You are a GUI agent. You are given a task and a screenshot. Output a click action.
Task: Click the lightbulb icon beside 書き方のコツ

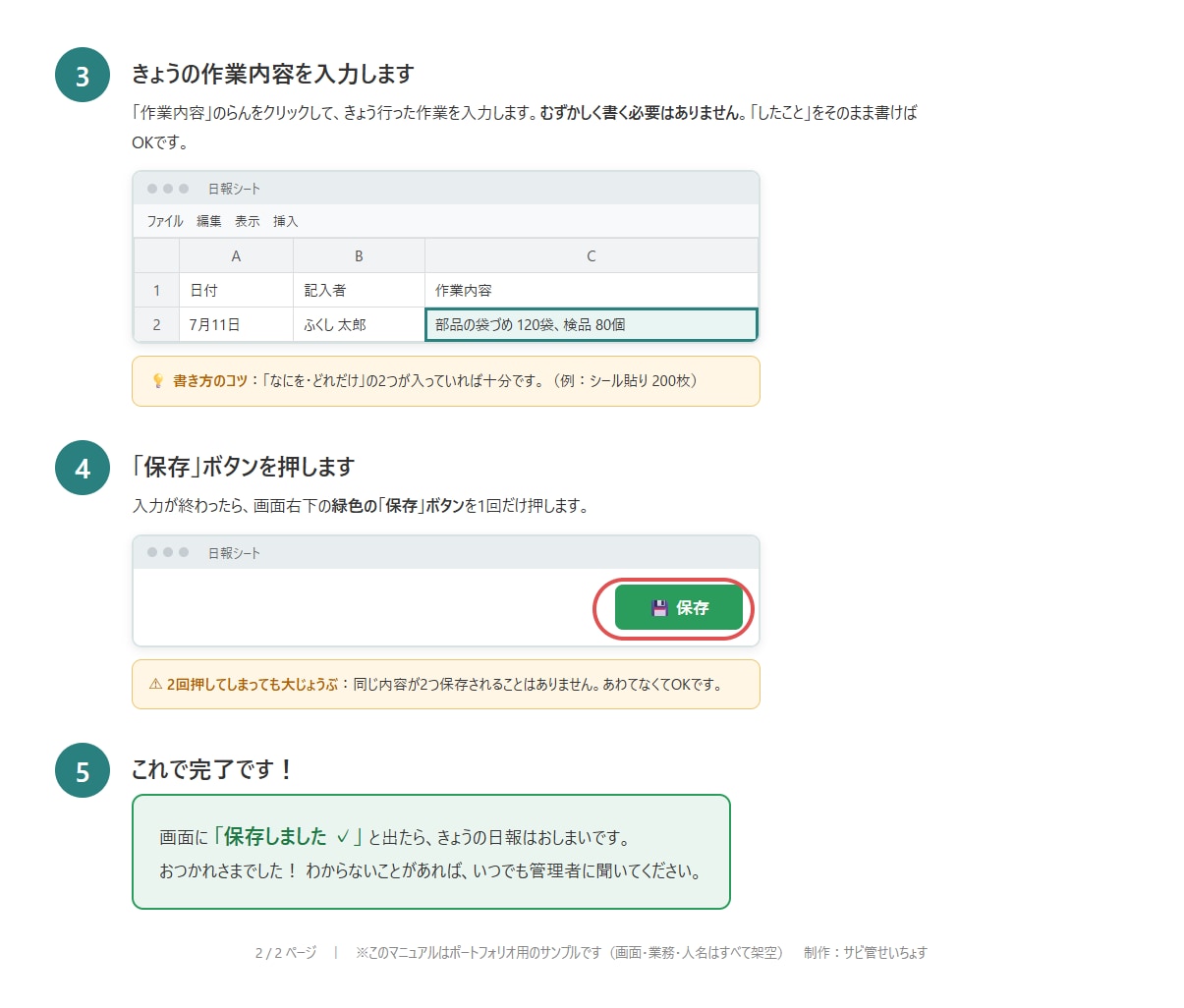[157, 381]
